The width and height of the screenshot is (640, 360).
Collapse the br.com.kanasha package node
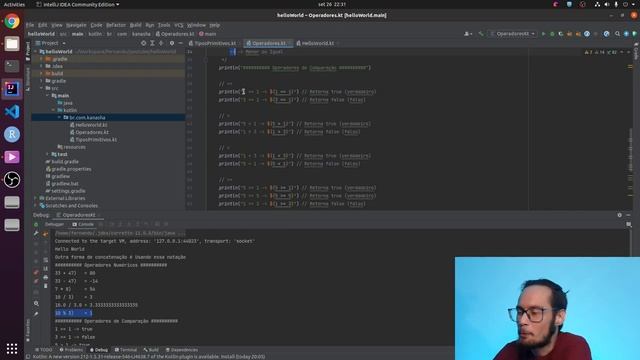(x=59, y=118)
